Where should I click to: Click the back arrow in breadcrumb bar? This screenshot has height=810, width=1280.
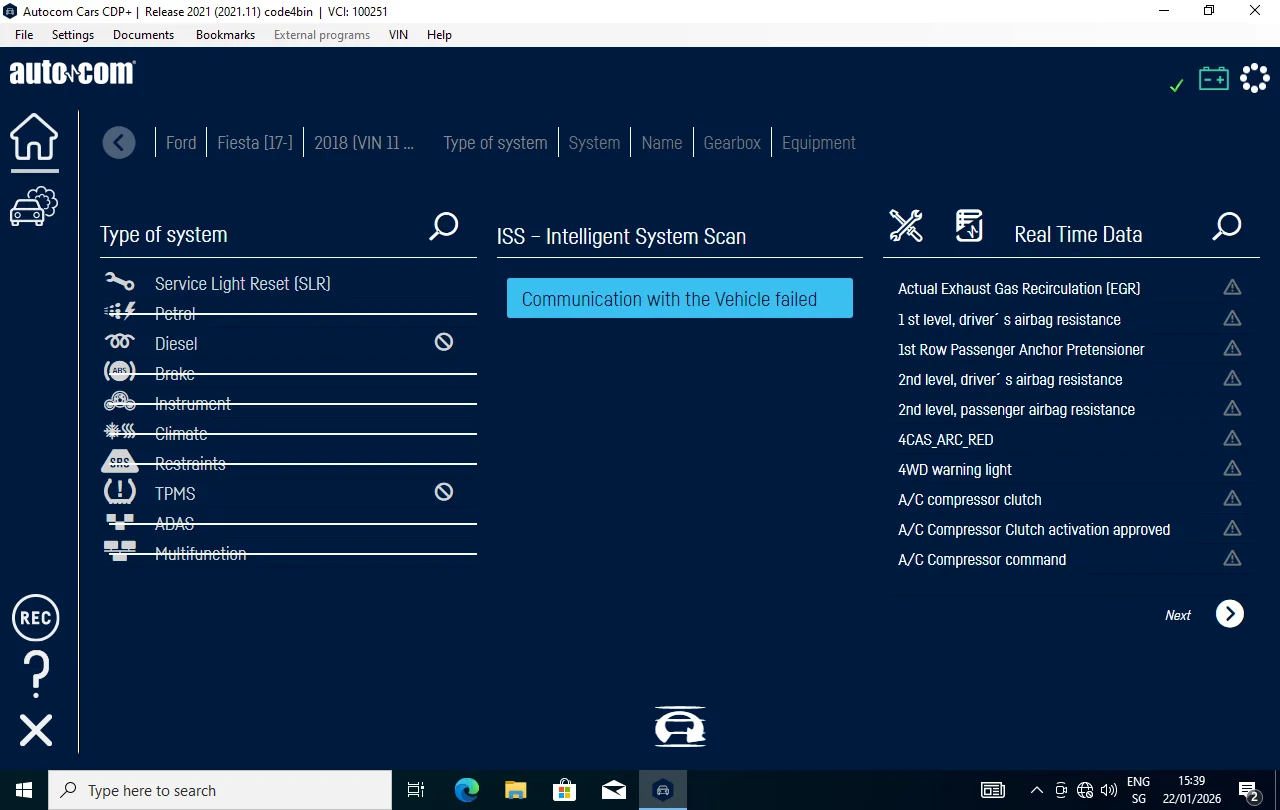(x=119, y=143)
